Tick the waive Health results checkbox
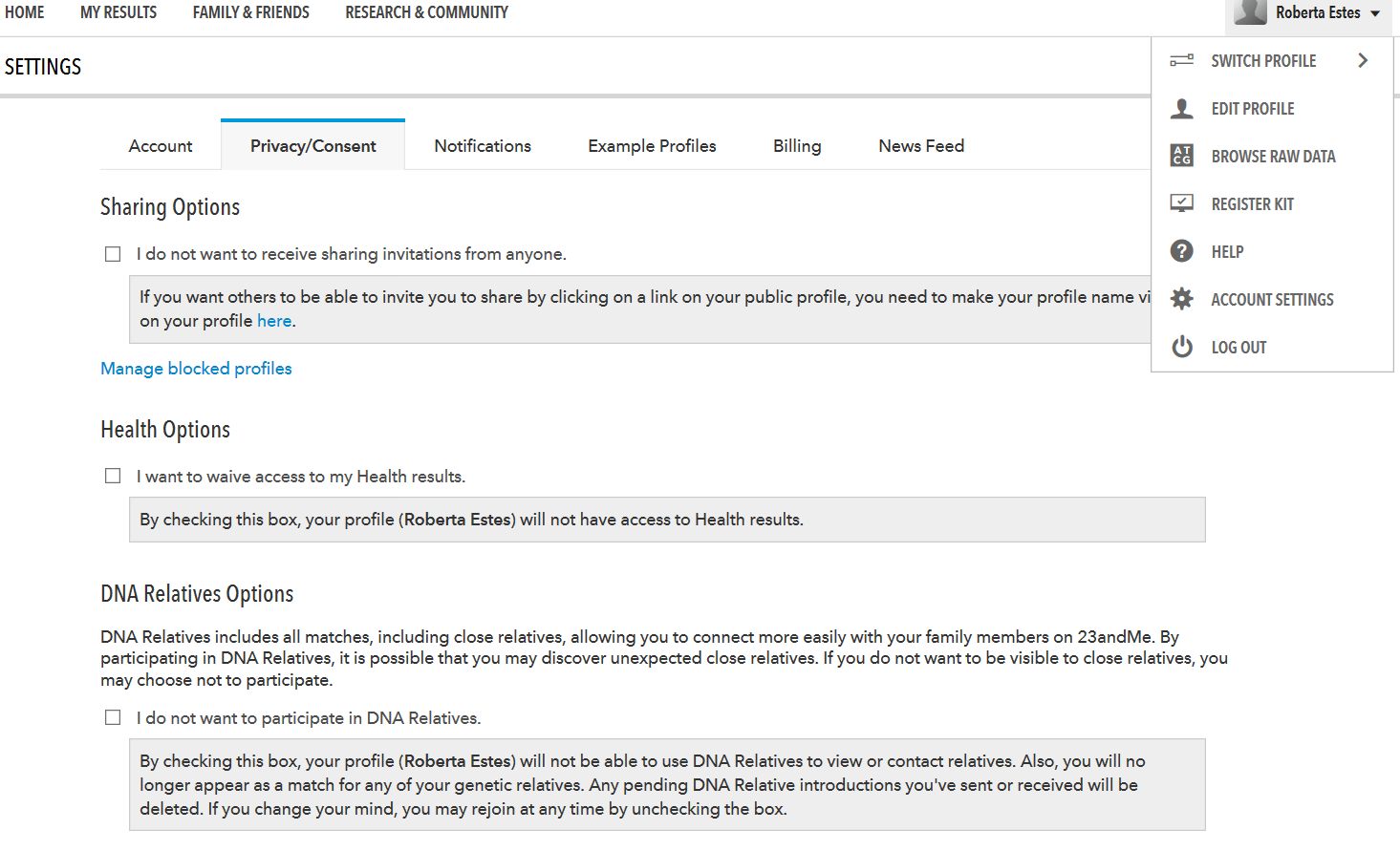The height and width of the screenshot is (851, 1400). point(113,476)
